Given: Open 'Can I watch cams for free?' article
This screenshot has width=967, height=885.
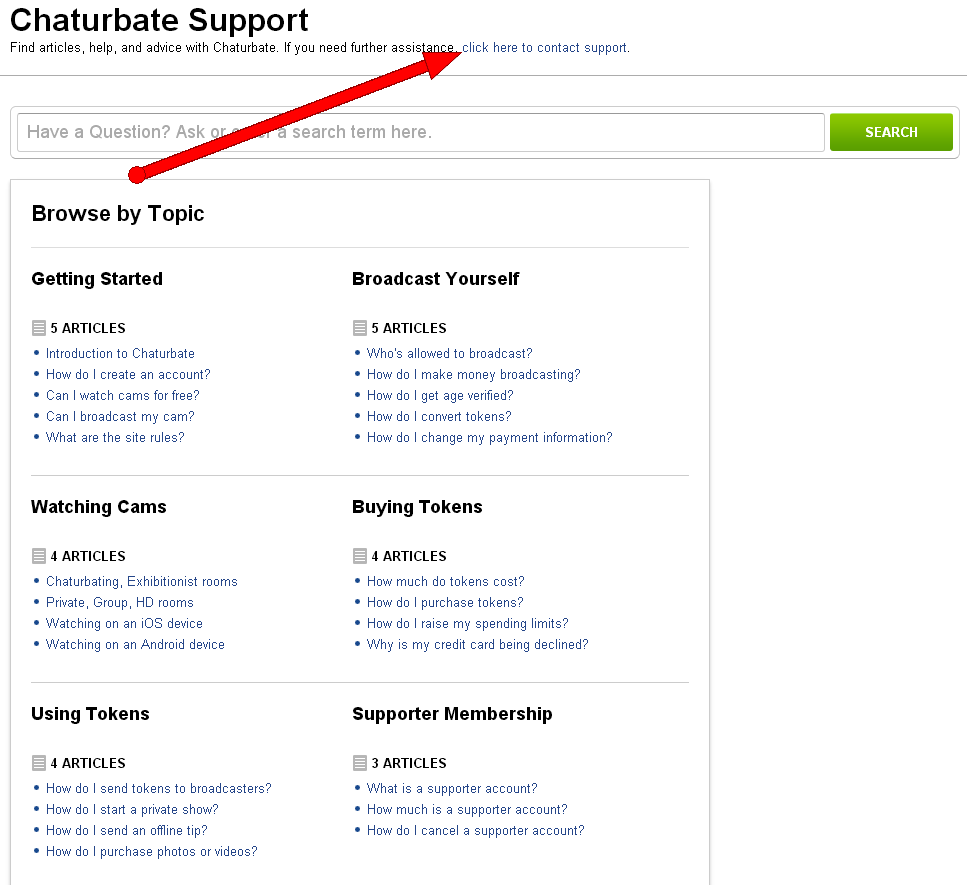Looking at the screenshot, I should click(123, 395).
